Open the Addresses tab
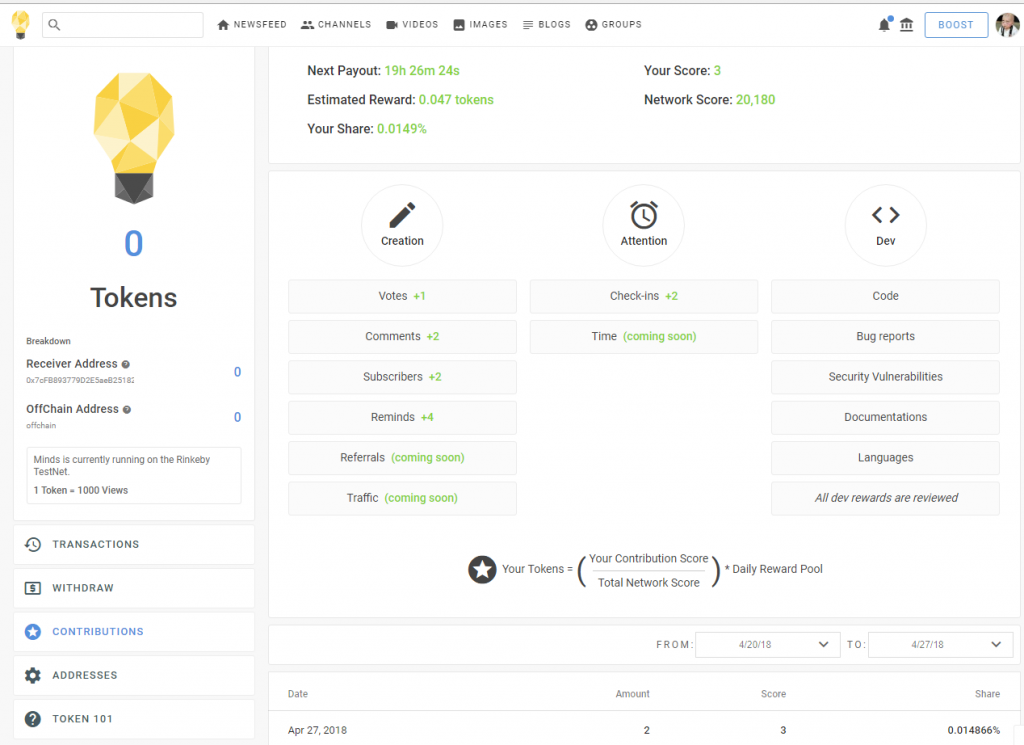Image resolution: width=1024 pixels, height=745 pixels. pos(134,675)
